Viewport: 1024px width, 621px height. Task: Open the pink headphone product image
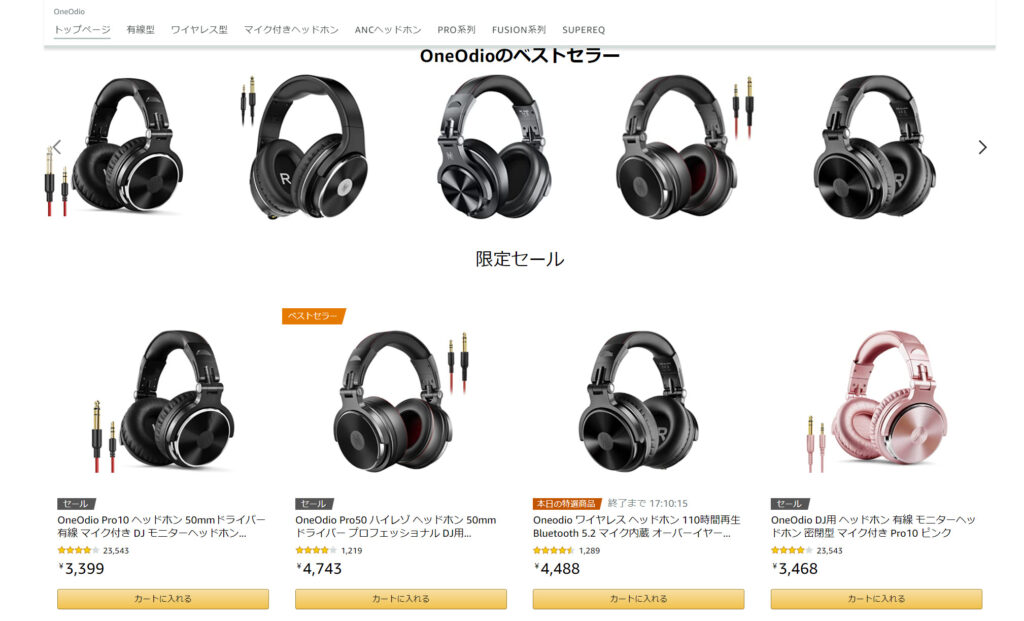878,402
